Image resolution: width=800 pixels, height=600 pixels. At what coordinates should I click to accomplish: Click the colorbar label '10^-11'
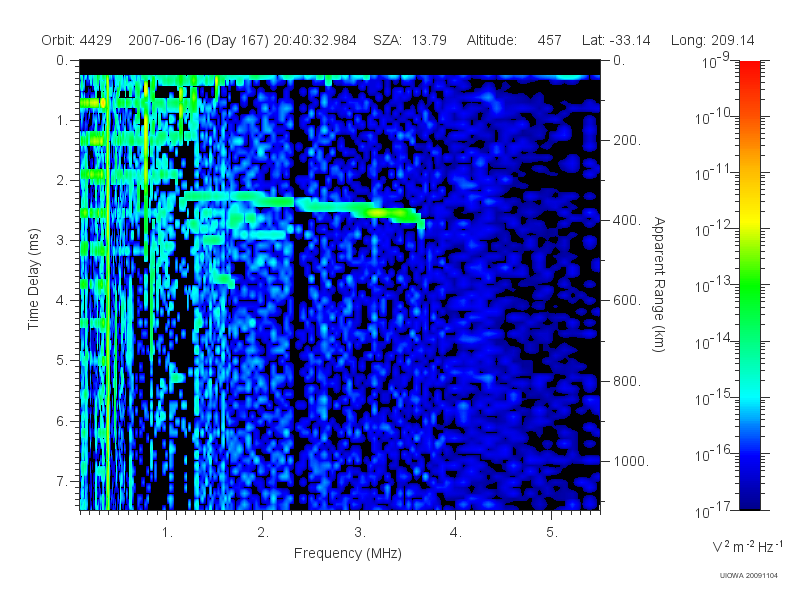click(714, 173)
